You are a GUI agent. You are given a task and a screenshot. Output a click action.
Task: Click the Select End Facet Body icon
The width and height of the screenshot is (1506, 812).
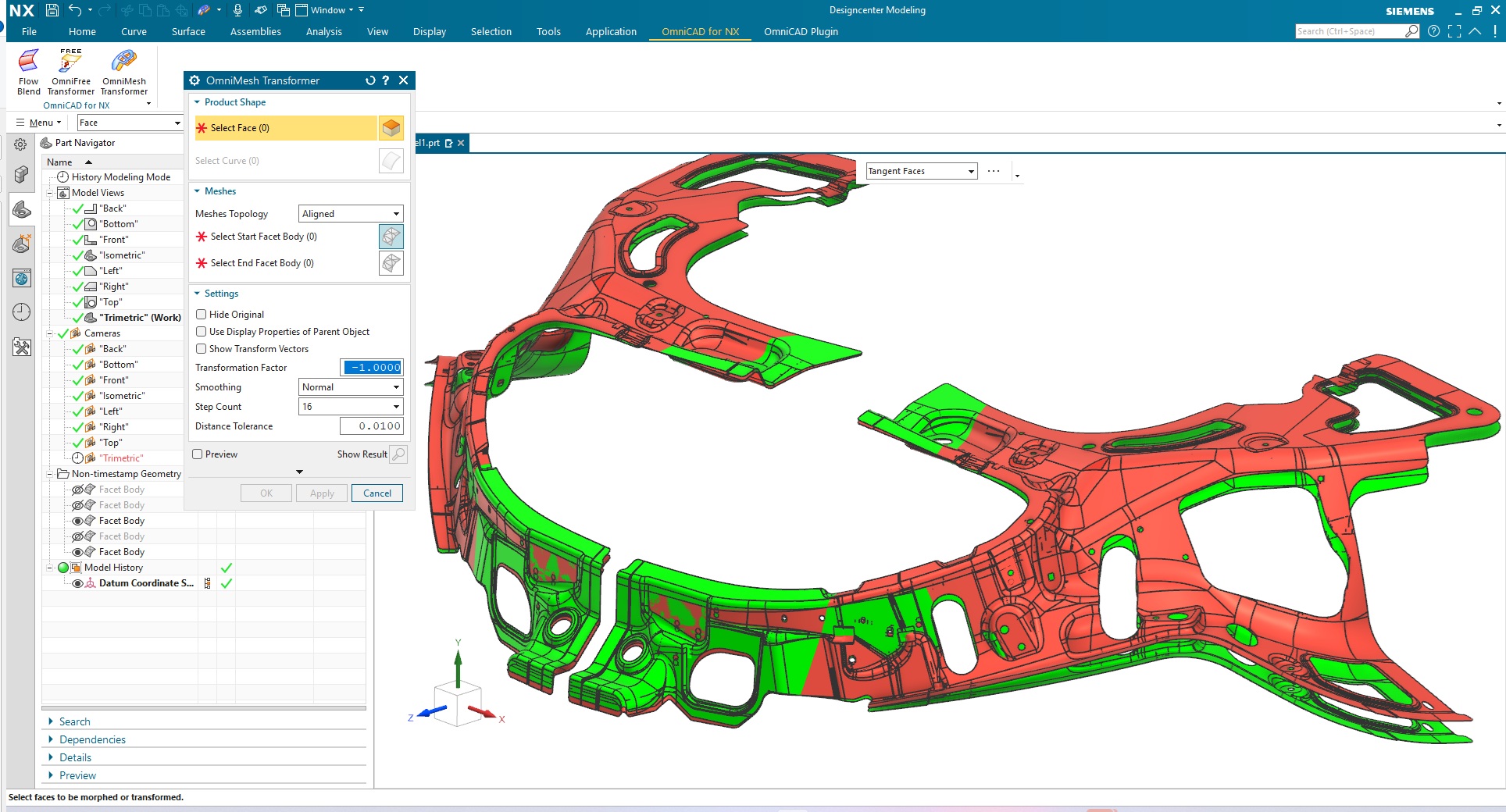click(391, 263)
